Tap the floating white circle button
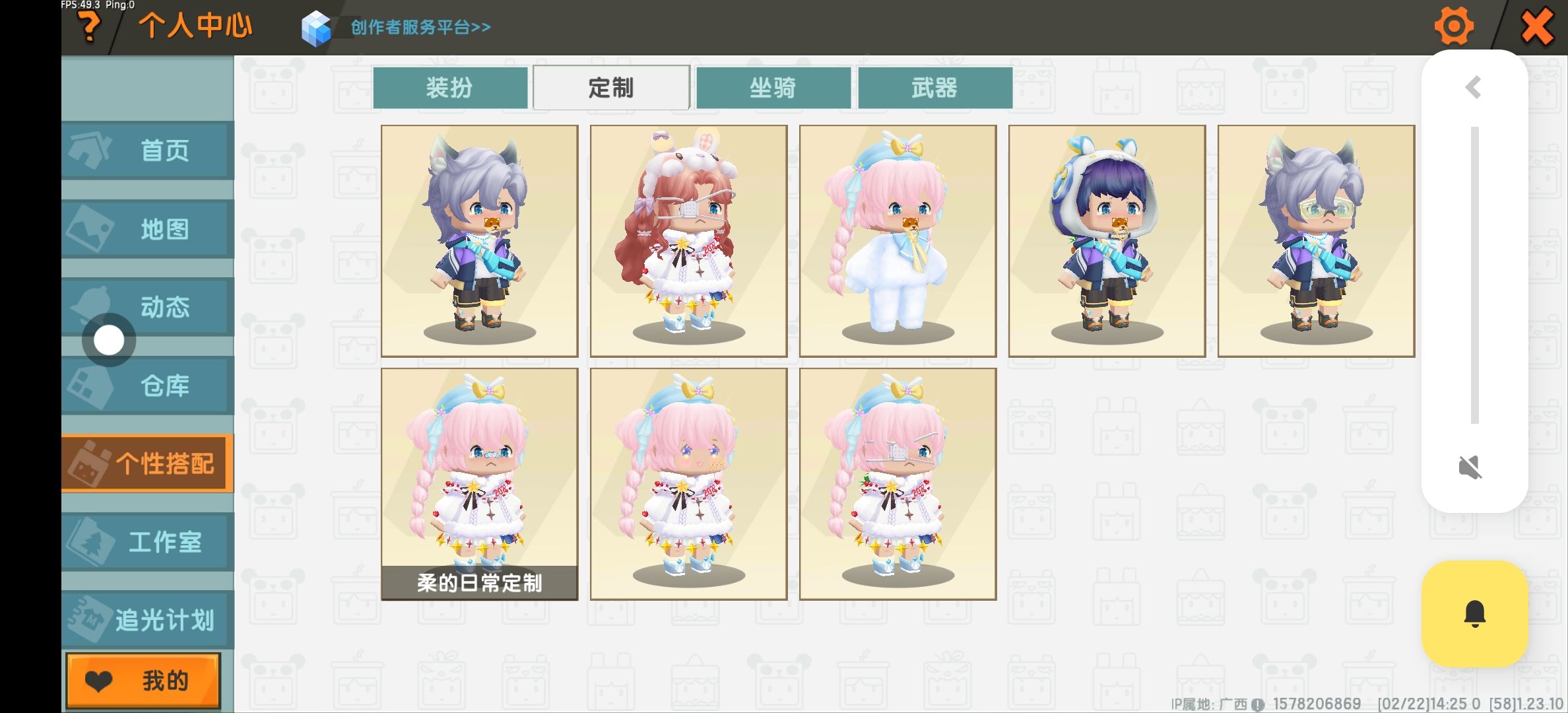1568x713 pixels. pos(109,340)
